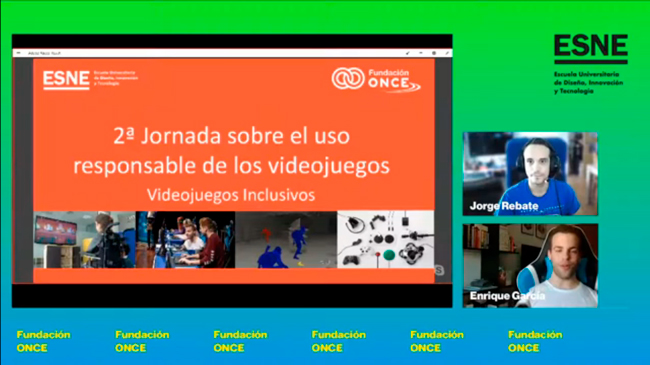The image size is (650, 365).
Task: Open the slide photo of gamers at computers
Action: pyautogui.click(x=185, y=240)
